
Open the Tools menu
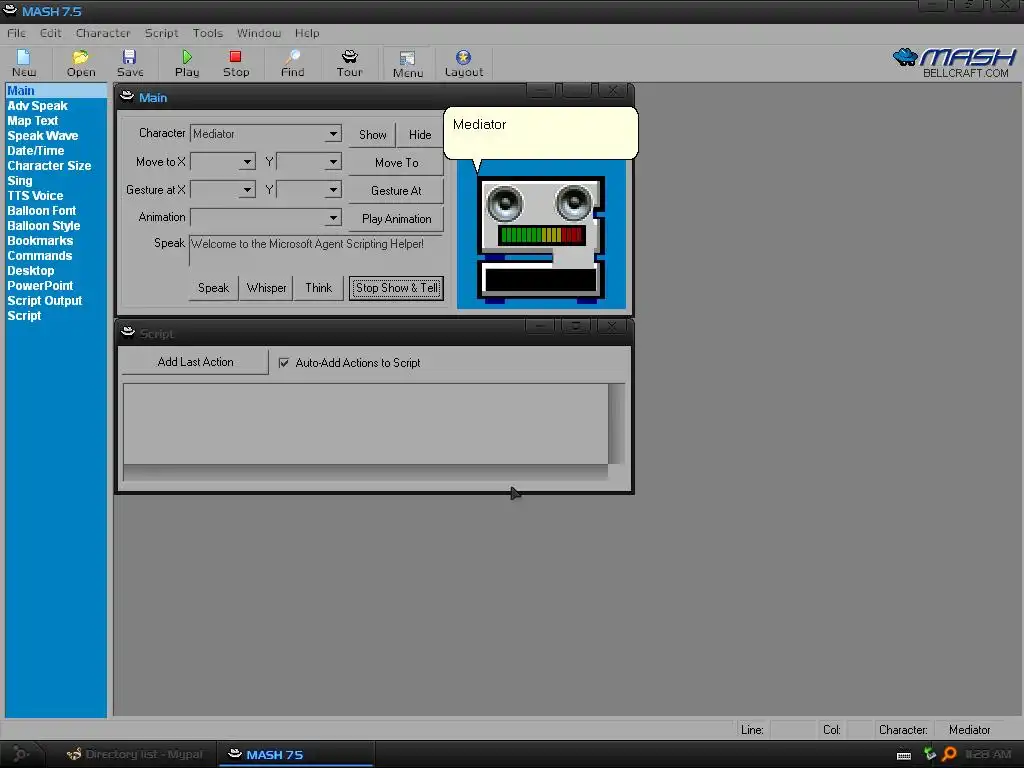click(208, 33)
